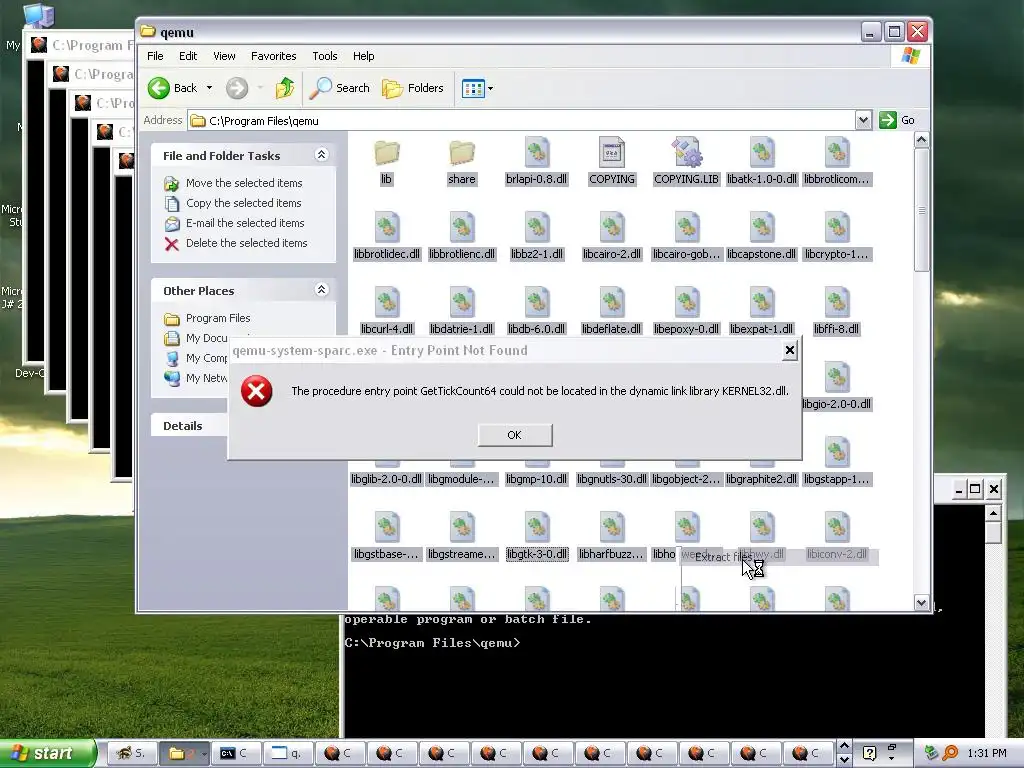Select libdb-6.0.dll file icon
1024x768 pixels.
pyautogui.click(x=537, y=303)
